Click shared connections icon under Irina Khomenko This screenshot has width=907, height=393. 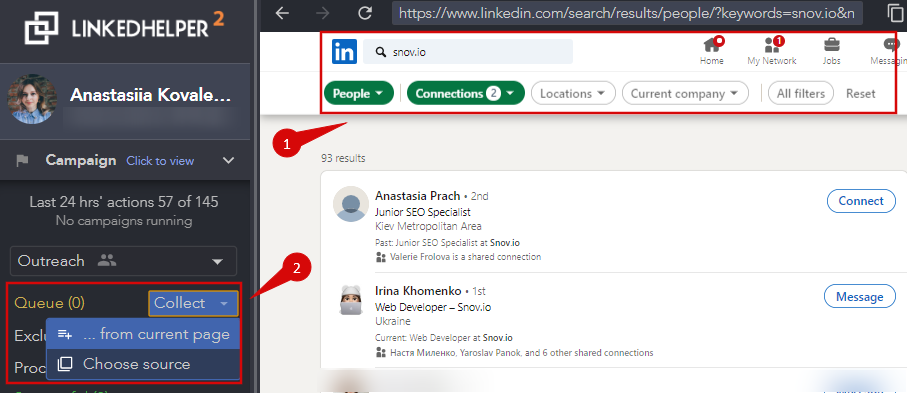click(381, 352)
